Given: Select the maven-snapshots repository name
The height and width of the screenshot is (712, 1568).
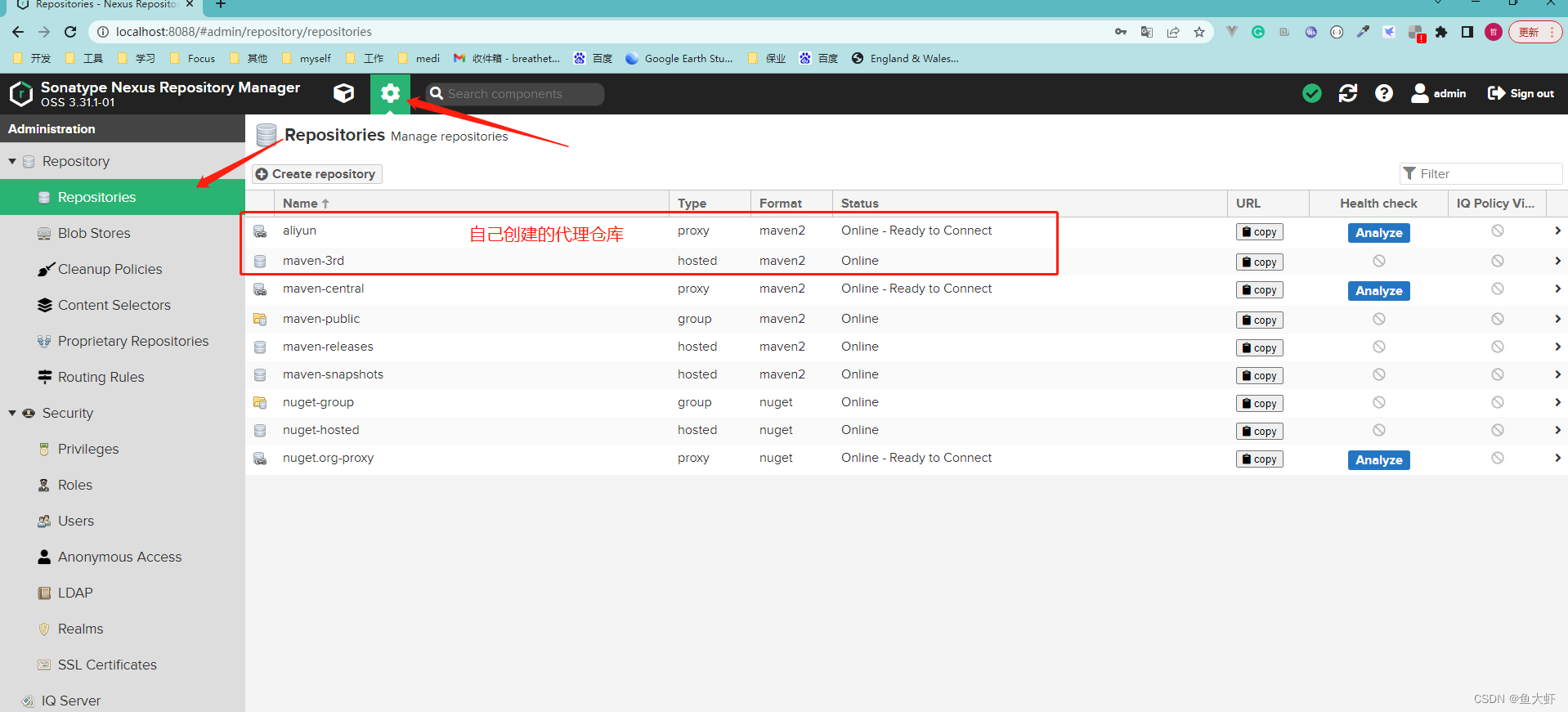Looking at the screenshot, I should click(x=333, y=374).
